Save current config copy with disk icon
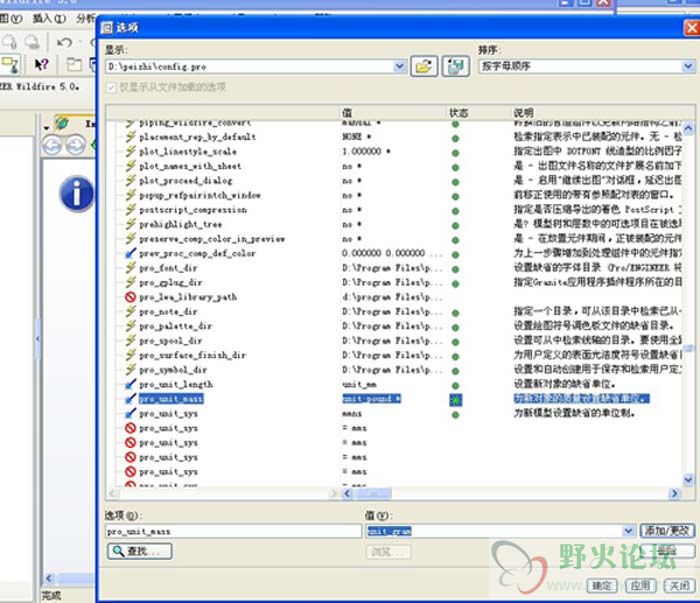 [x=455, y=67]
